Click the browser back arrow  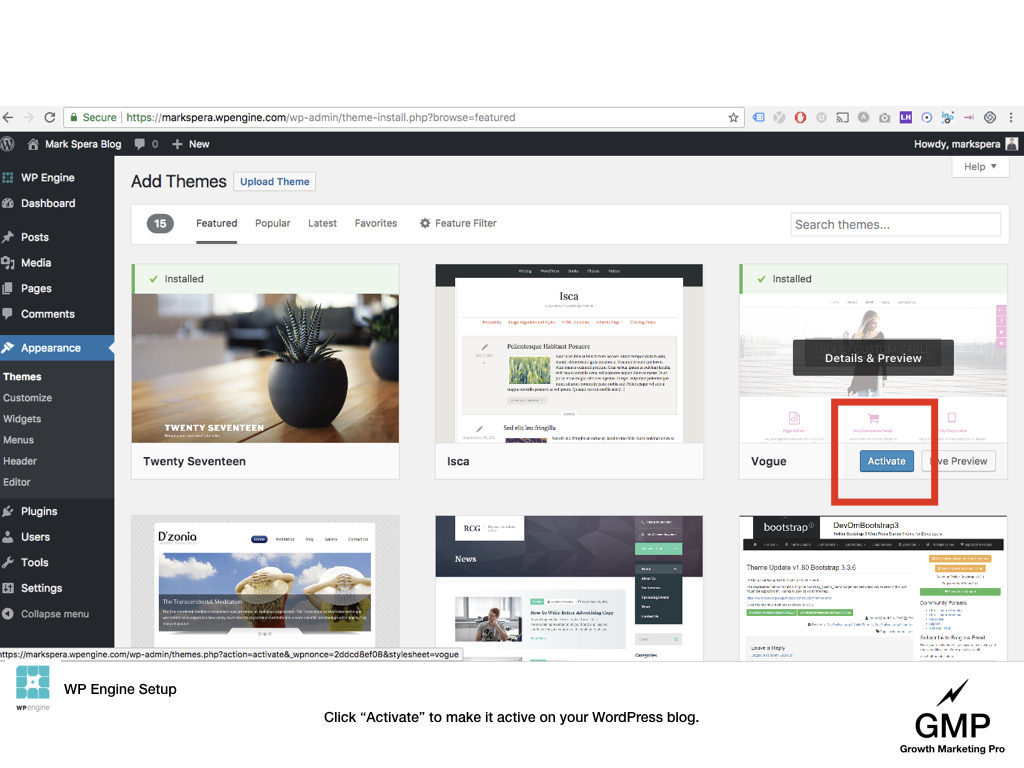tap(7, 118)
